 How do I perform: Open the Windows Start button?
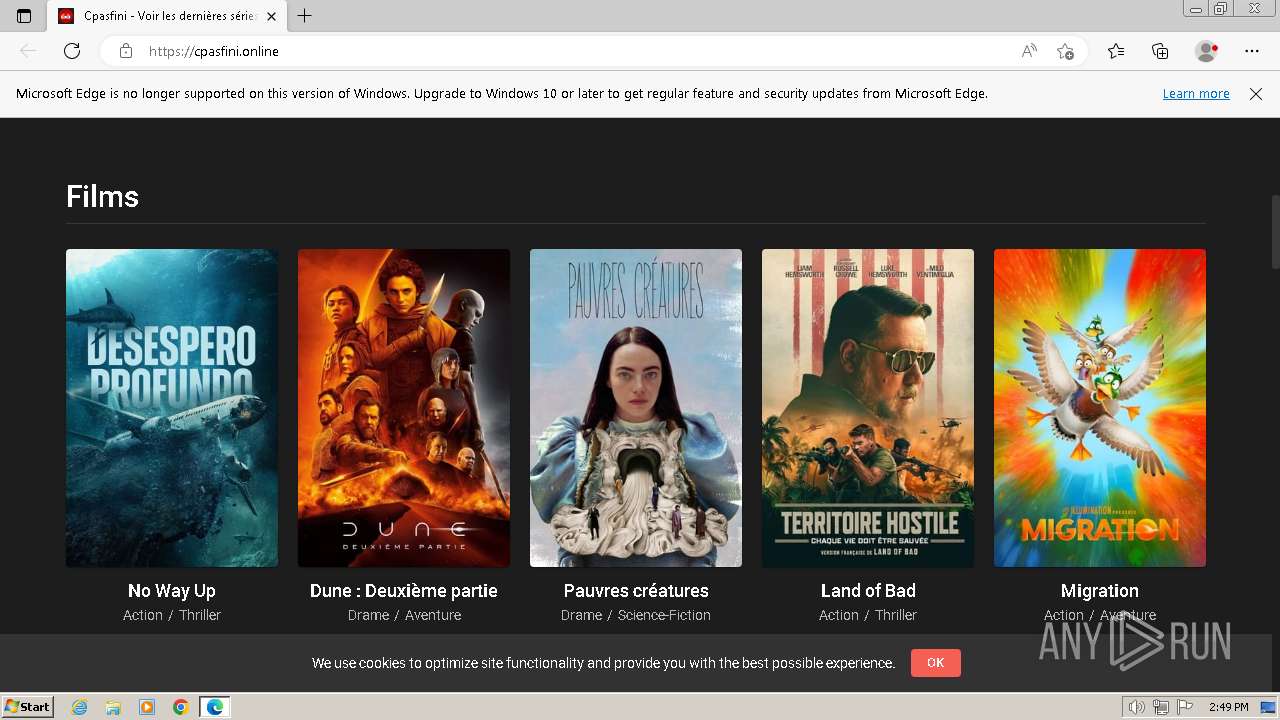click(x=27, y=707)
